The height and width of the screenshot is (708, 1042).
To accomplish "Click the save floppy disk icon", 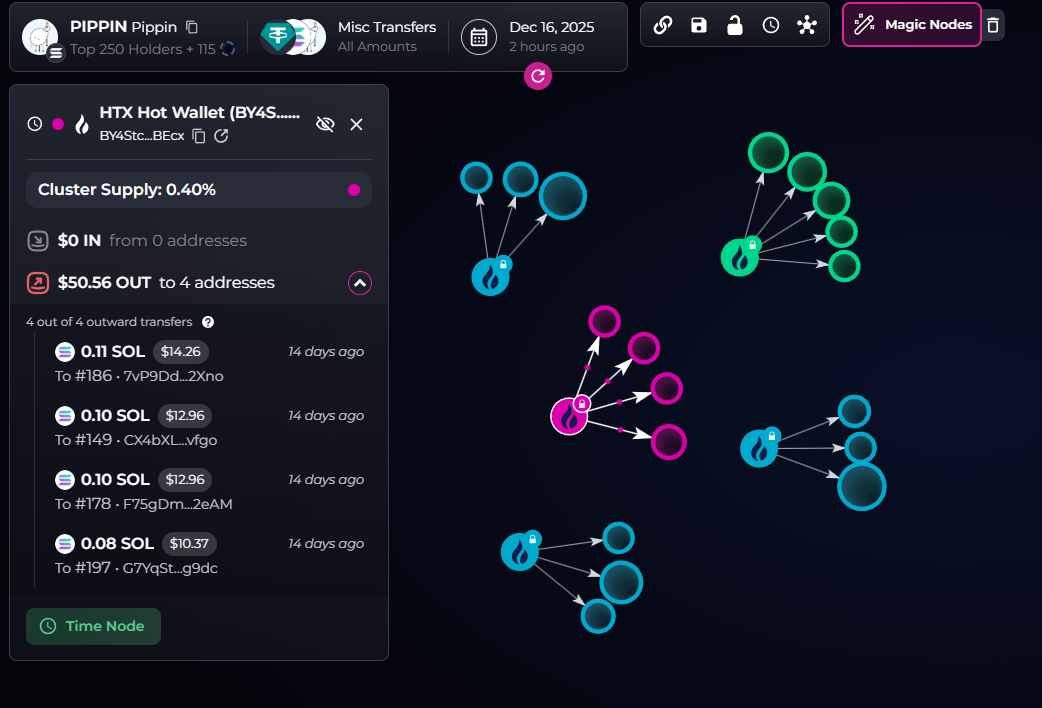I will (x=699, y=25).
